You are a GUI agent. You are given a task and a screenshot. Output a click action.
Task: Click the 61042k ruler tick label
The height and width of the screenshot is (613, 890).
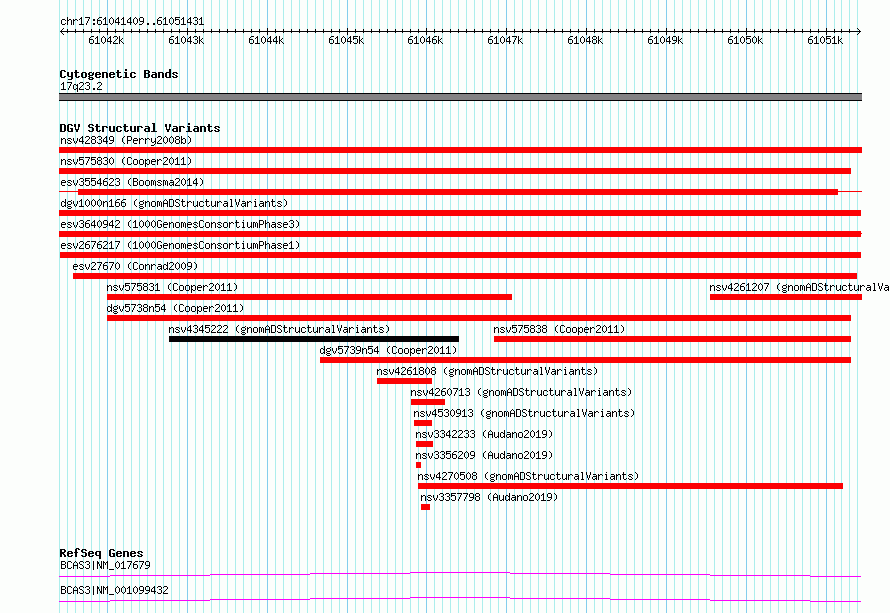point(106,40)
